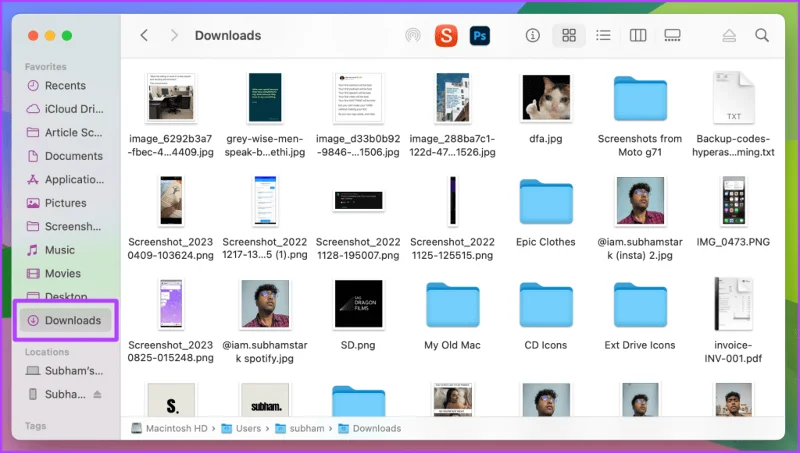Switch to column view
This screenshot has height=453, width=800.
638,35
